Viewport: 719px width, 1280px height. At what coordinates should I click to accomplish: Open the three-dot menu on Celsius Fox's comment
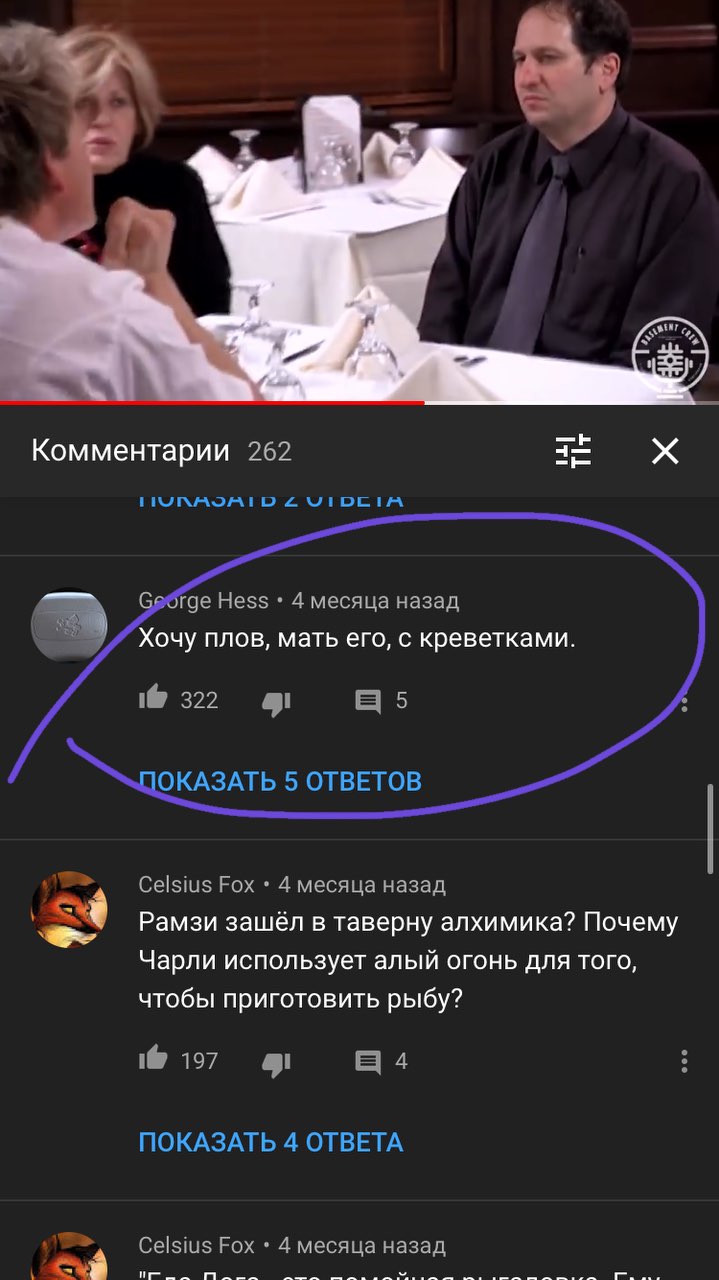click(685, 1061)
